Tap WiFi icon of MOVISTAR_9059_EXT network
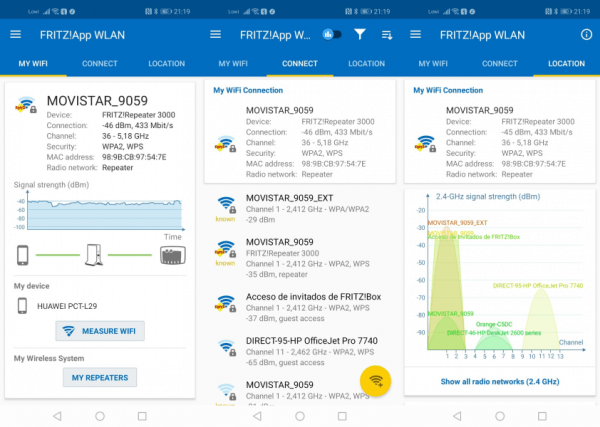600x427 pixels. 227,205
